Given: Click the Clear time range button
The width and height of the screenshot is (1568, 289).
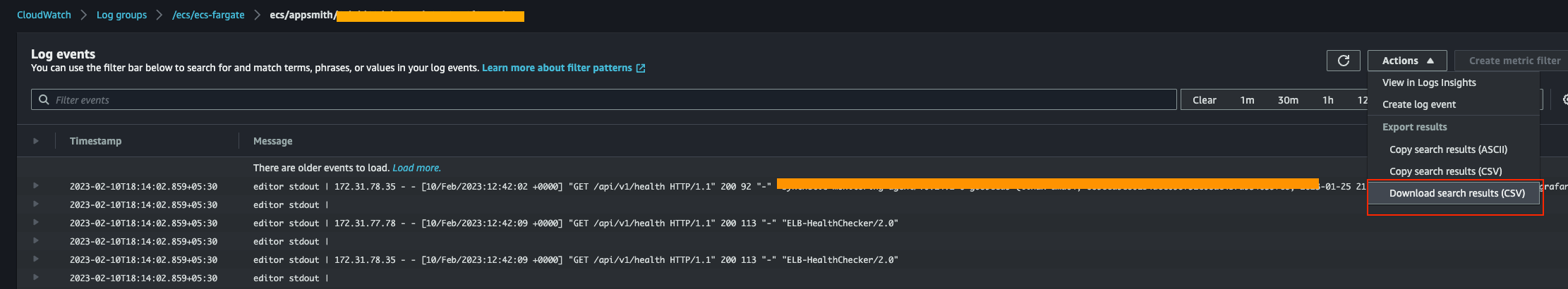Looking at the screenshot, I should tap(1204, 100).
